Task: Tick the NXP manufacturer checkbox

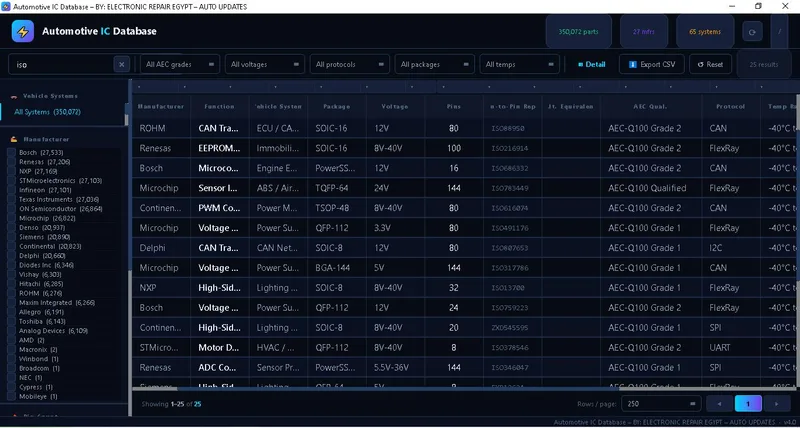Action: point(11,171)
